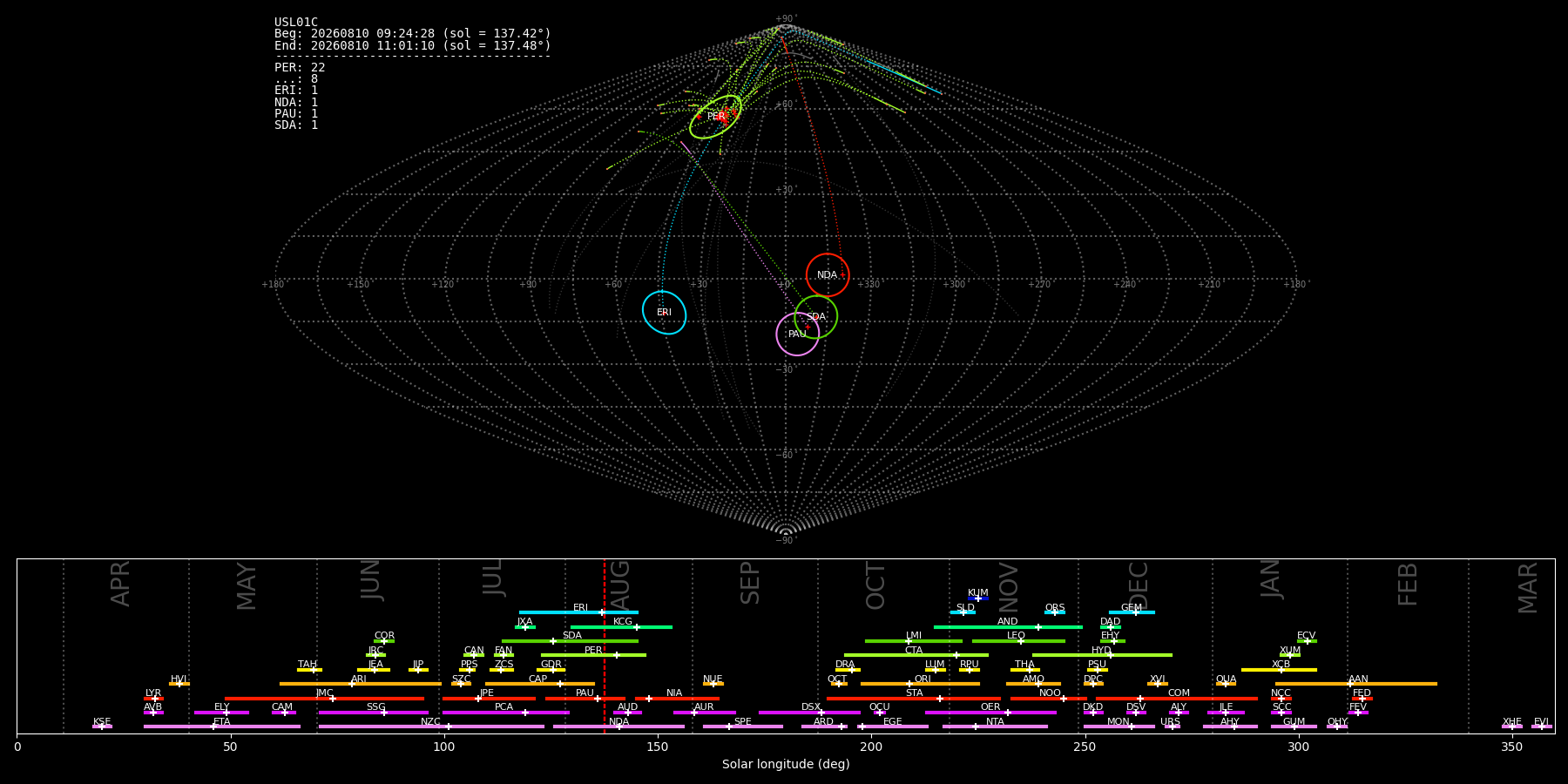1568x784 pixels.
Task: Click the -90° label below the sky map
Action: (785, 540)
